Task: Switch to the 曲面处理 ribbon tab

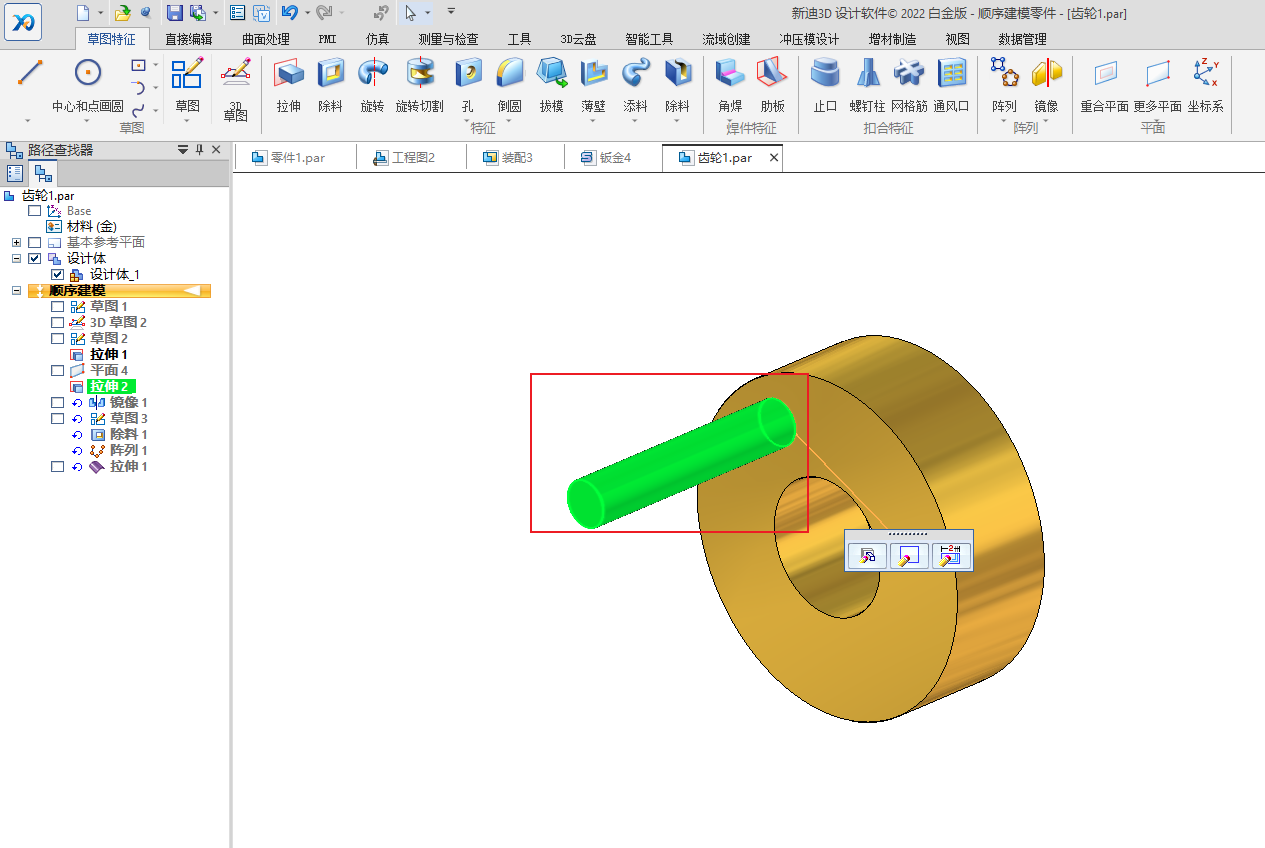Action: coord(266,39)
